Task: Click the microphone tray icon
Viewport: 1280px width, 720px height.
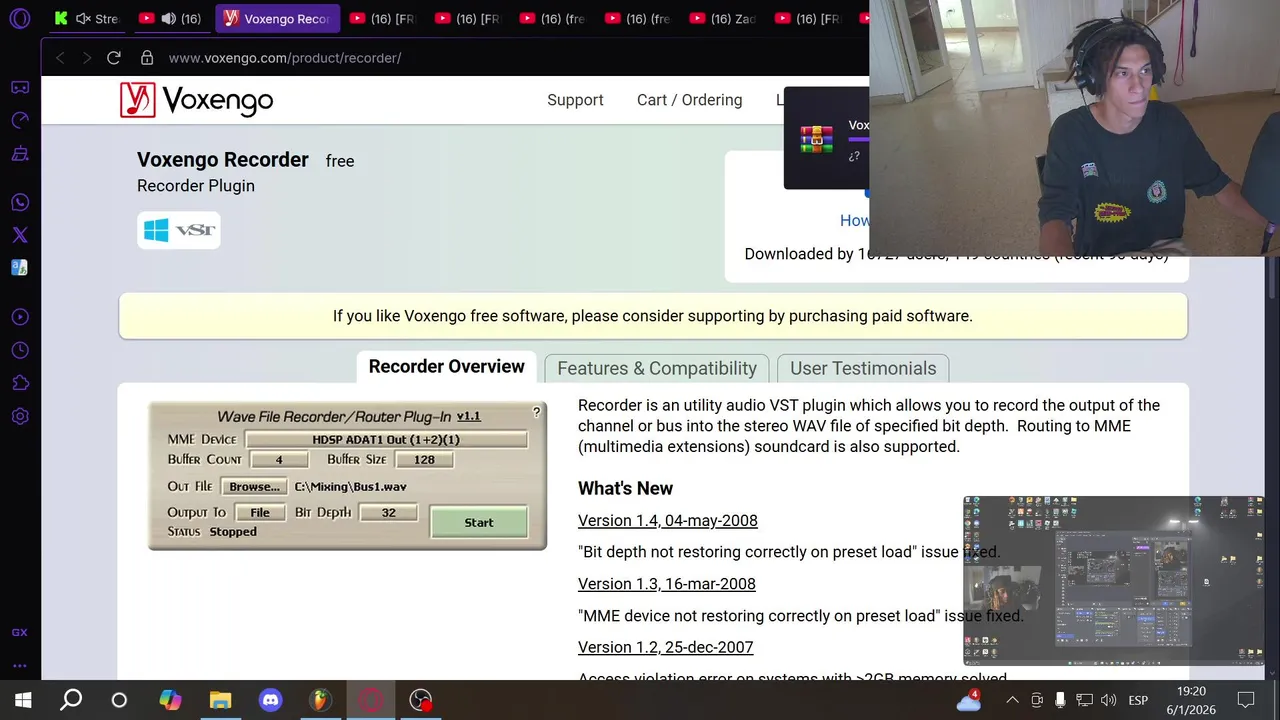Action: tap(1060, 700)
